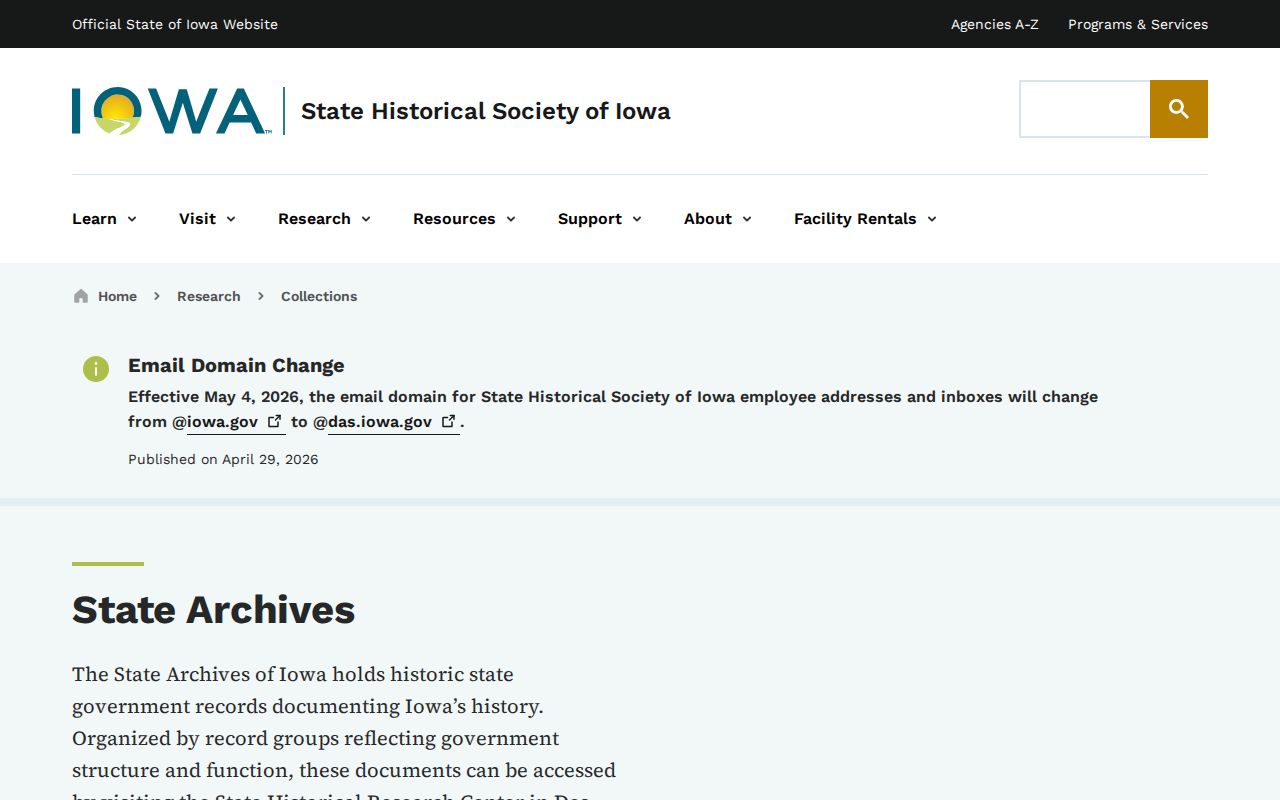The width and height of the screenshot is (1280, 800).
Task: Open the Learn navigation menu
Action: pos(104,219)
